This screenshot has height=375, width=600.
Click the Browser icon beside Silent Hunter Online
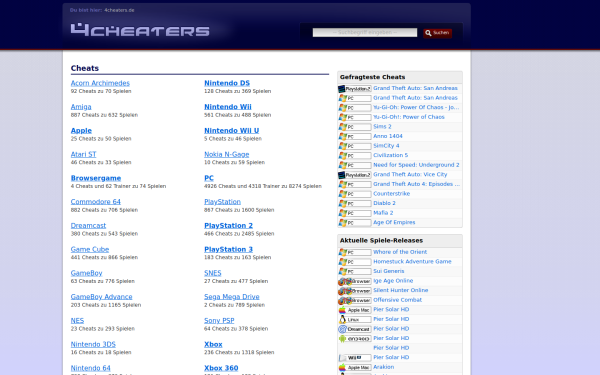click(x=355, y=291)
